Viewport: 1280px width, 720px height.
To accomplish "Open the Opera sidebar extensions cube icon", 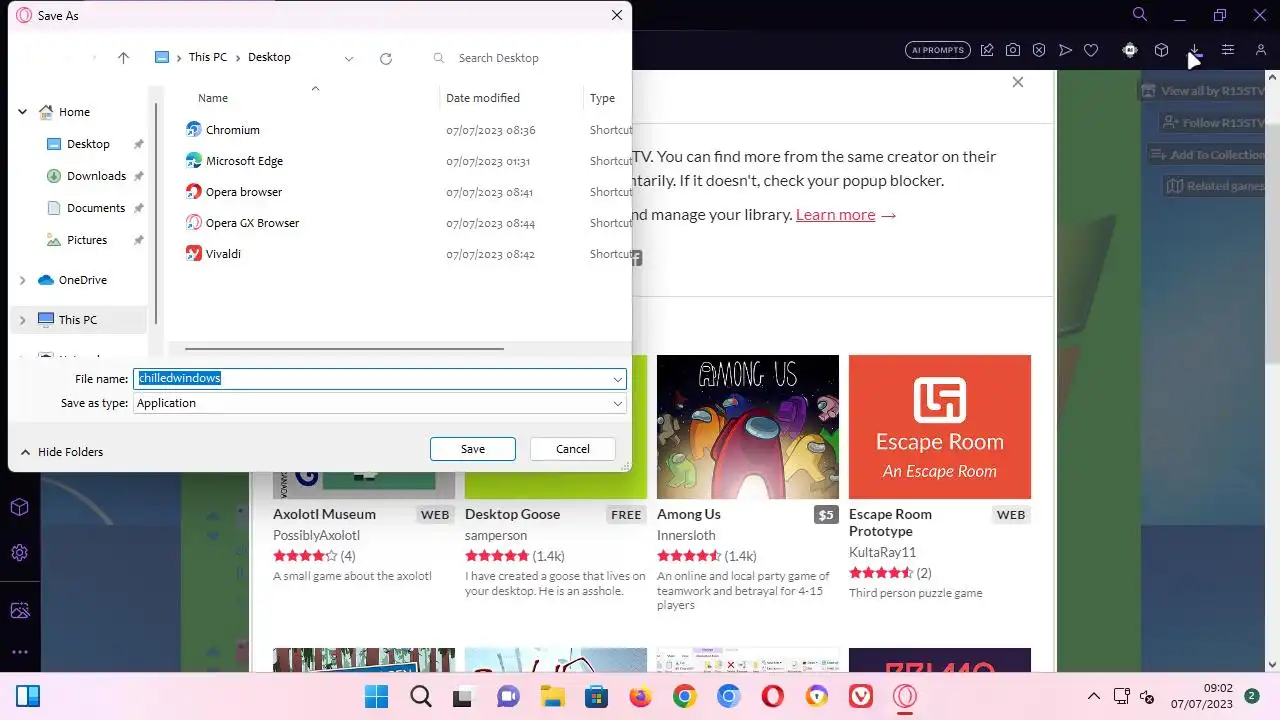I will click(19, 507).
